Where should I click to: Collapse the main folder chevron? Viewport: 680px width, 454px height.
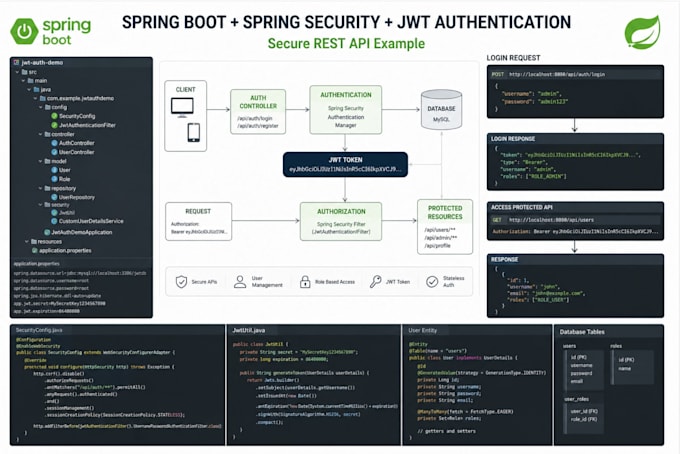click(23, 81)
